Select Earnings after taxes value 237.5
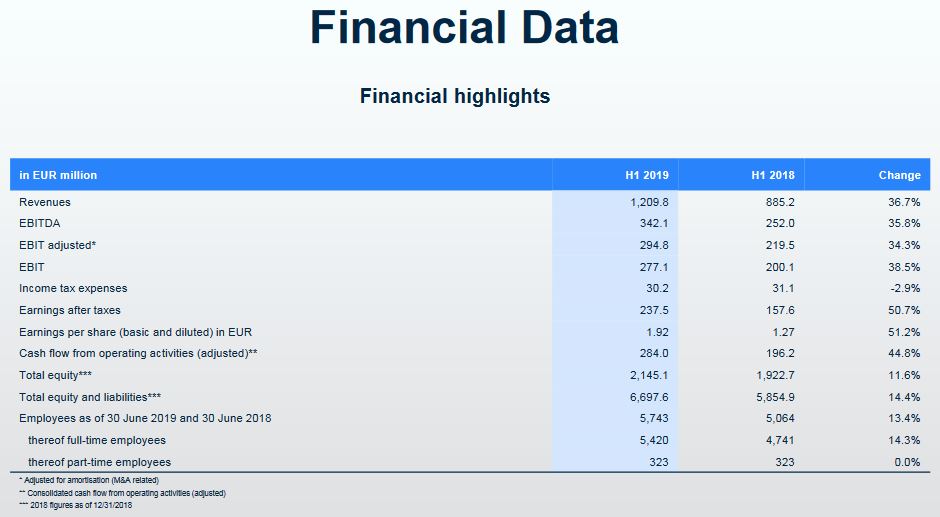The width and height of the screenshot is (940, 517). pos(653,310)
